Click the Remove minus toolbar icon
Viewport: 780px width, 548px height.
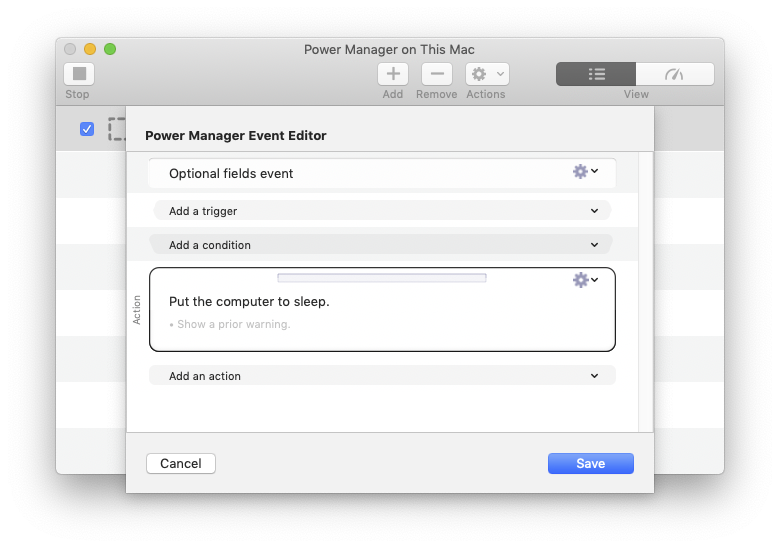tap(437, 74)
